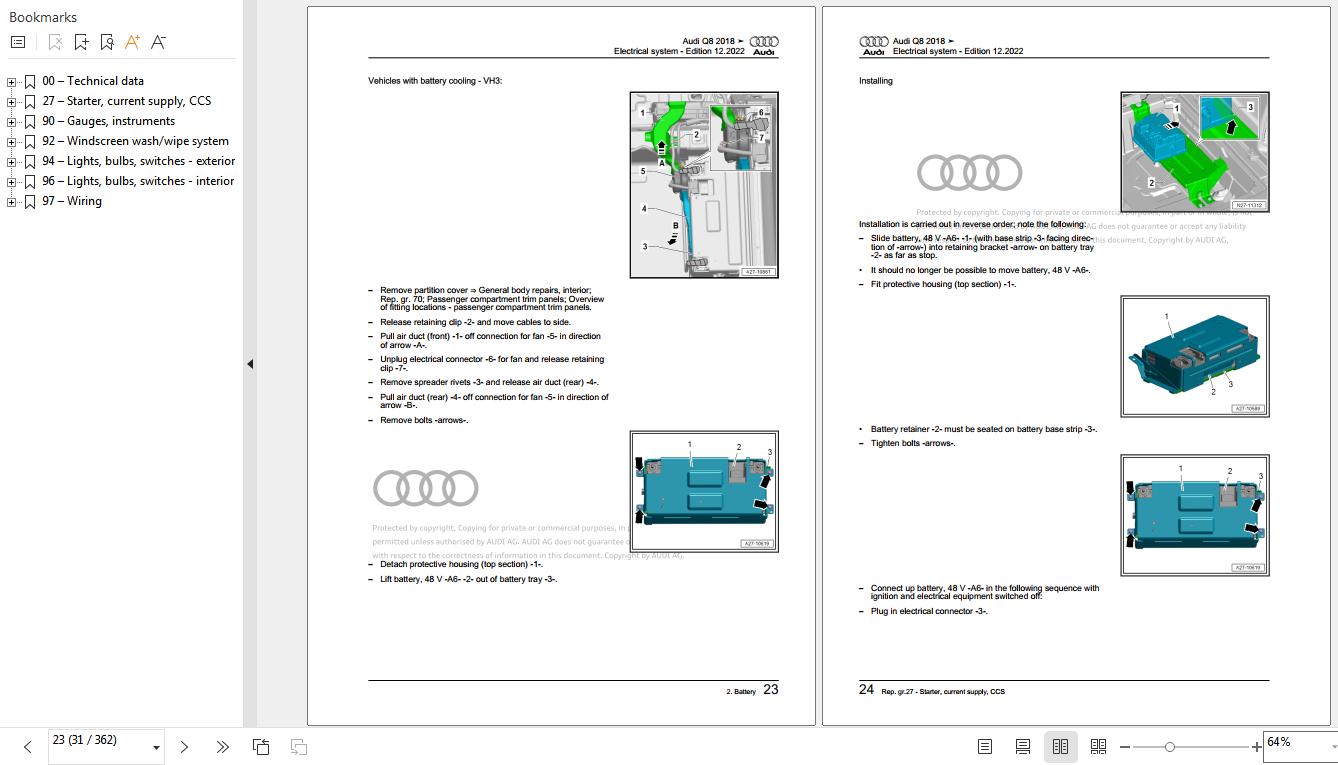
Task: Click the 'Remove bolts -arrows-.' step
Action: tap(424, 421)
